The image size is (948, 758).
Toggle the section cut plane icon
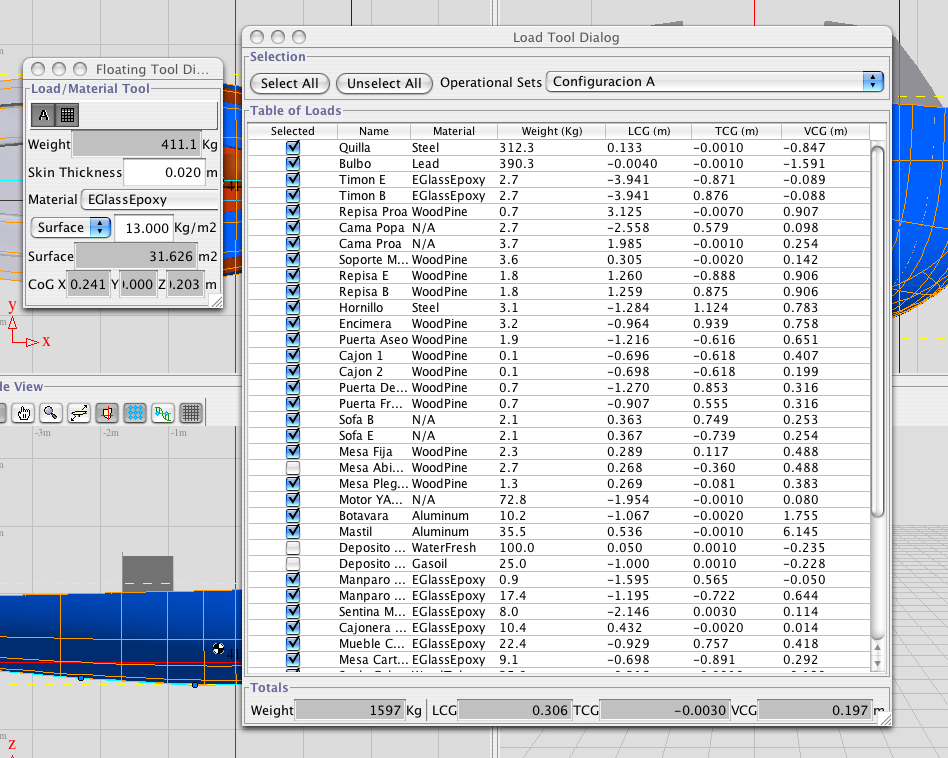(x=107, y=412)
